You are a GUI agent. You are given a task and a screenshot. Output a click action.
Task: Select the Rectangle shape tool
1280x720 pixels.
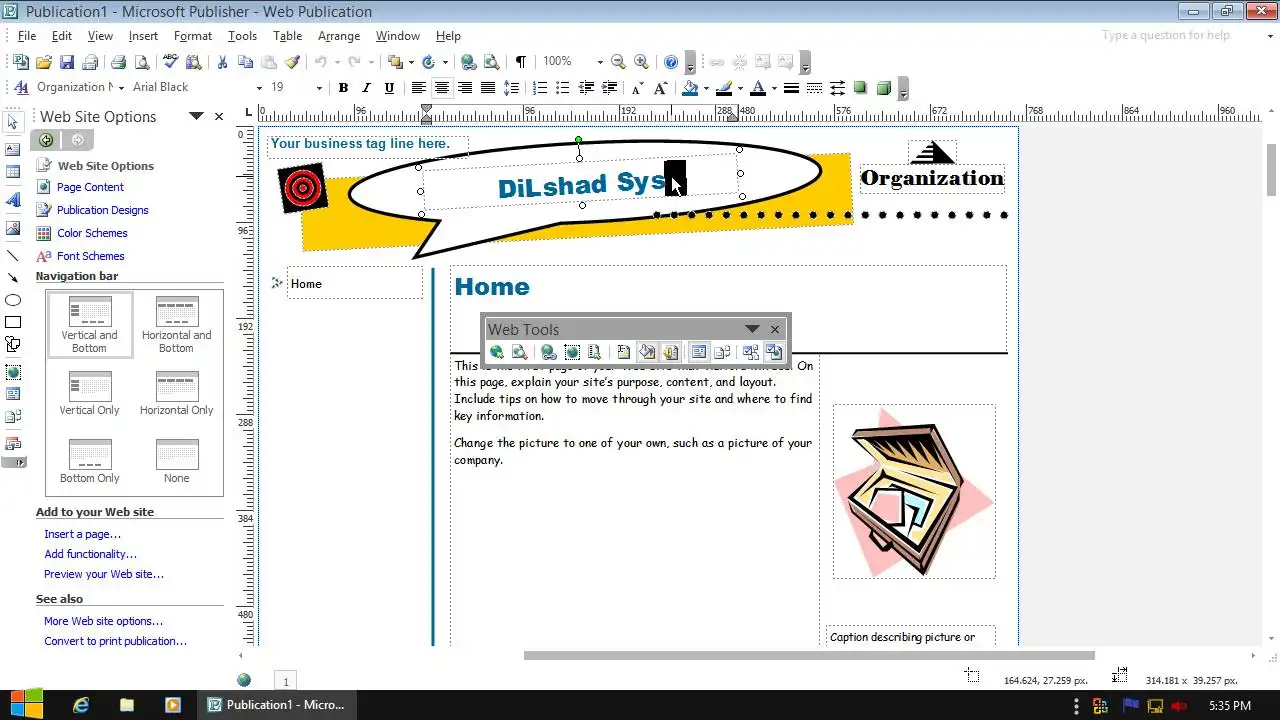(13, 322)
